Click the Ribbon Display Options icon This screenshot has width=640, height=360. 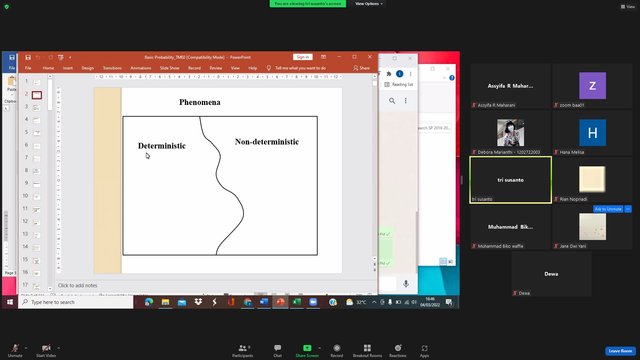[x=323, y=57]
